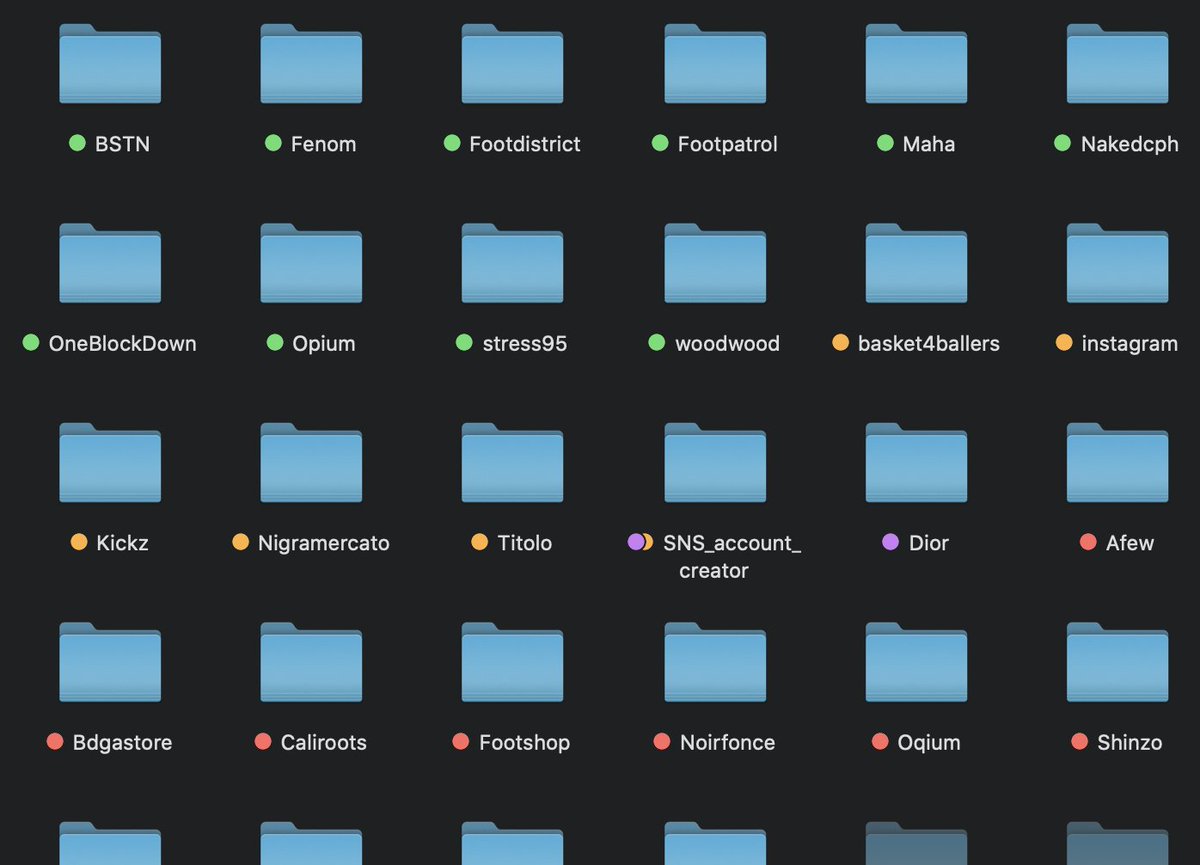This screenshot has width=1200, height=865.
Task: Click the Footpatrol name label
Action: pyautogui.click(x=727, y=144)
